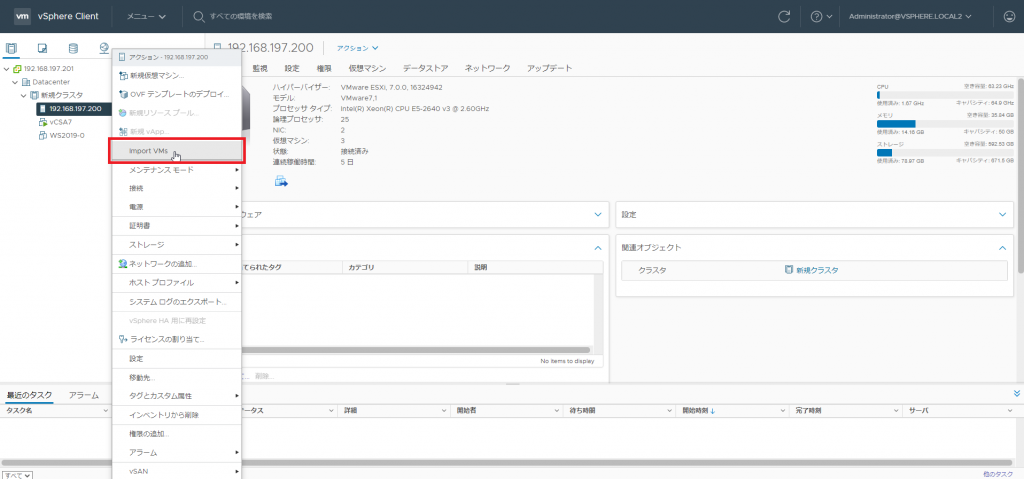The height and width of the screenshot is (479, 1024).
Task: Click the メモリ usage bar
Action: click(x=945, y=124)
